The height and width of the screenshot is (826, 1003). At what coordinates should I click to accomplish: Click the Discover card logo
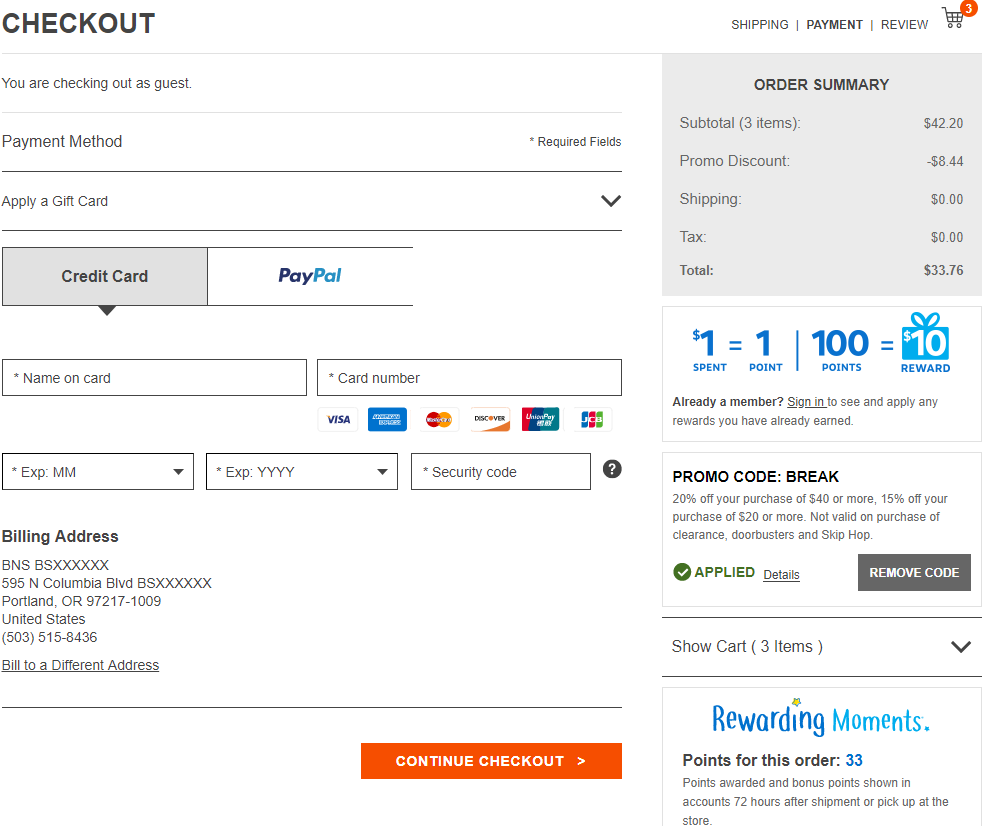pos(490,420)
